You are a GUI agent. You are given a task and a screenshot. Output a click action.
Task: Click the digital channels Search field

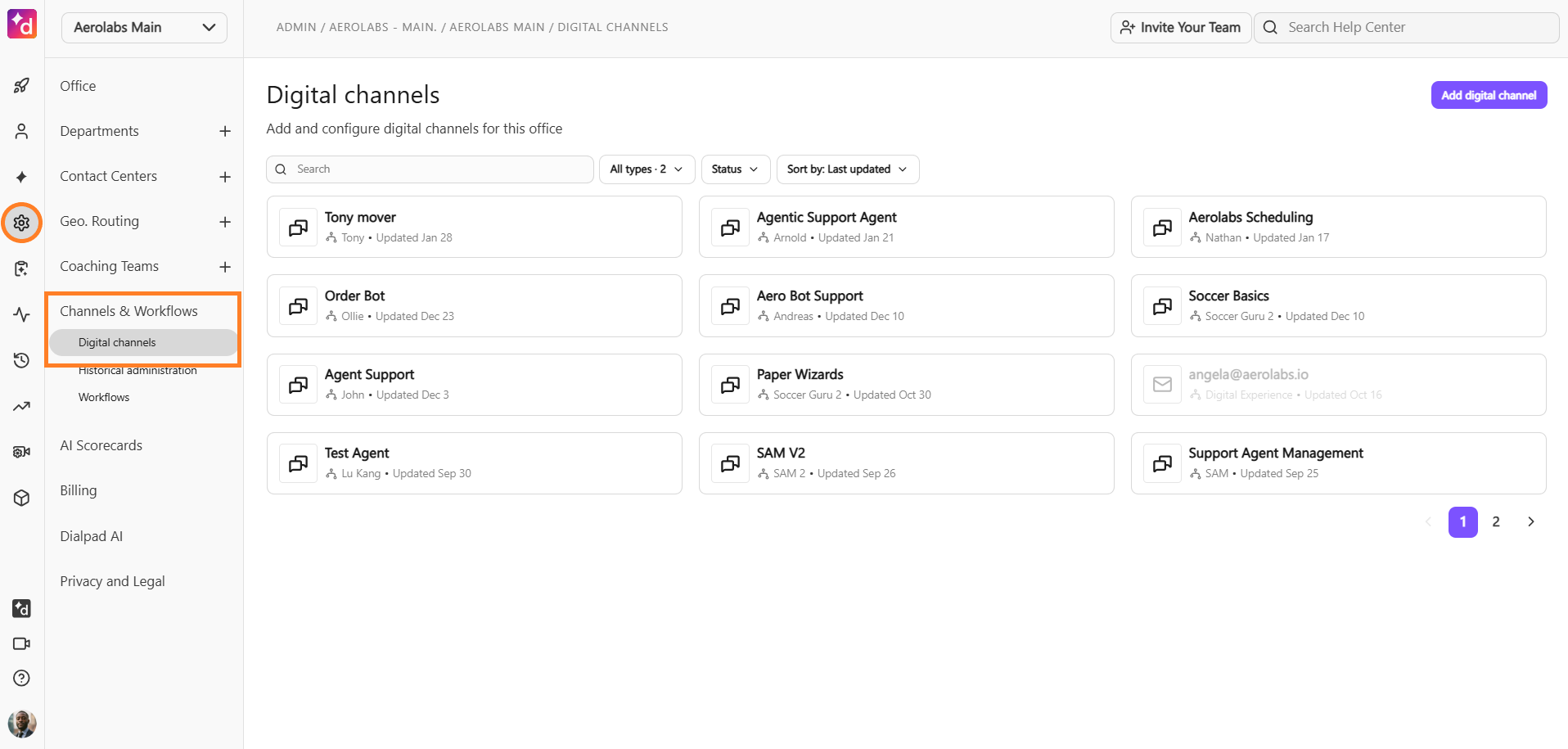click(430, 169)
